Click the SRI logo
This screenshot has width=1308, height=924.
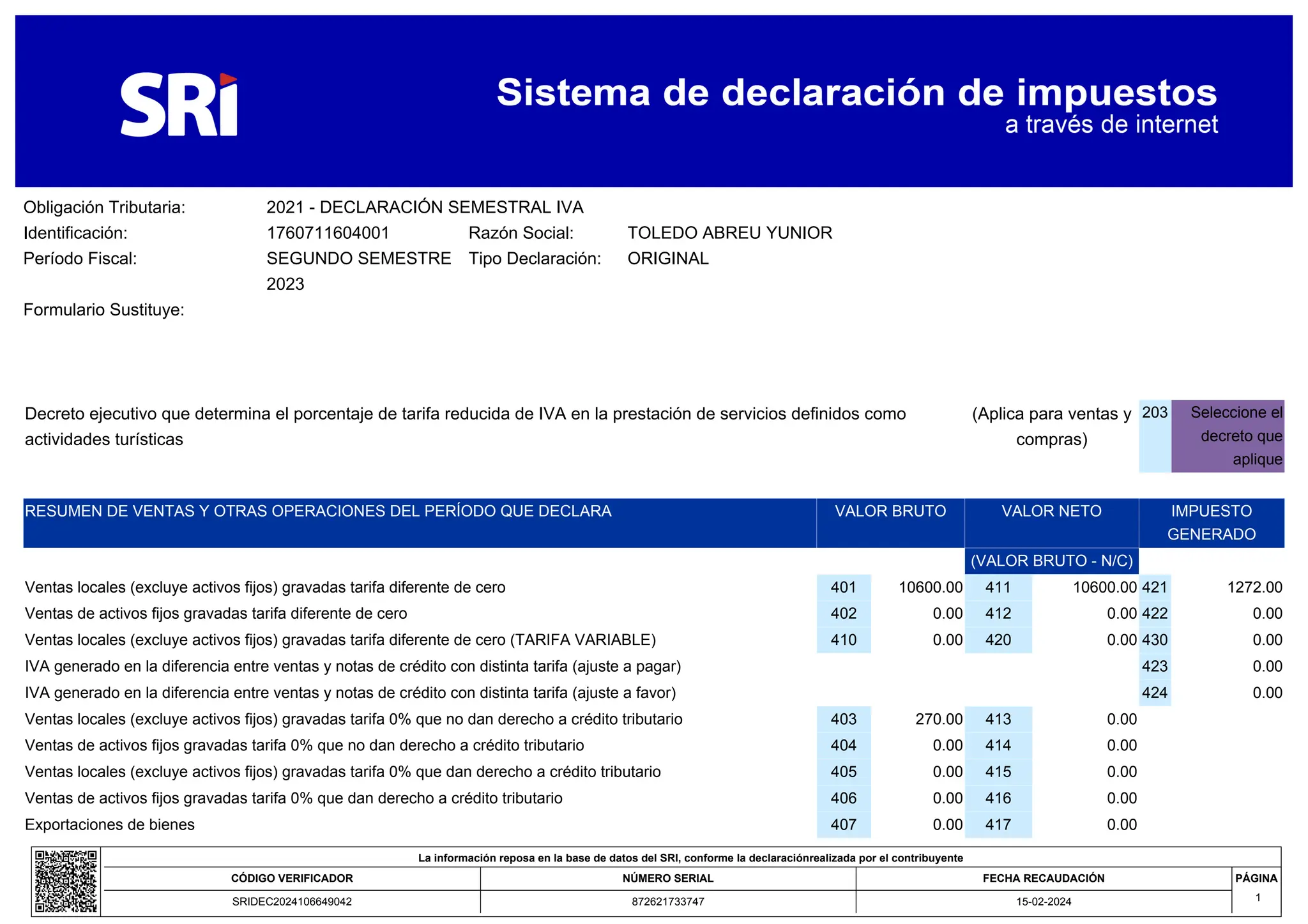coord(179,105)
